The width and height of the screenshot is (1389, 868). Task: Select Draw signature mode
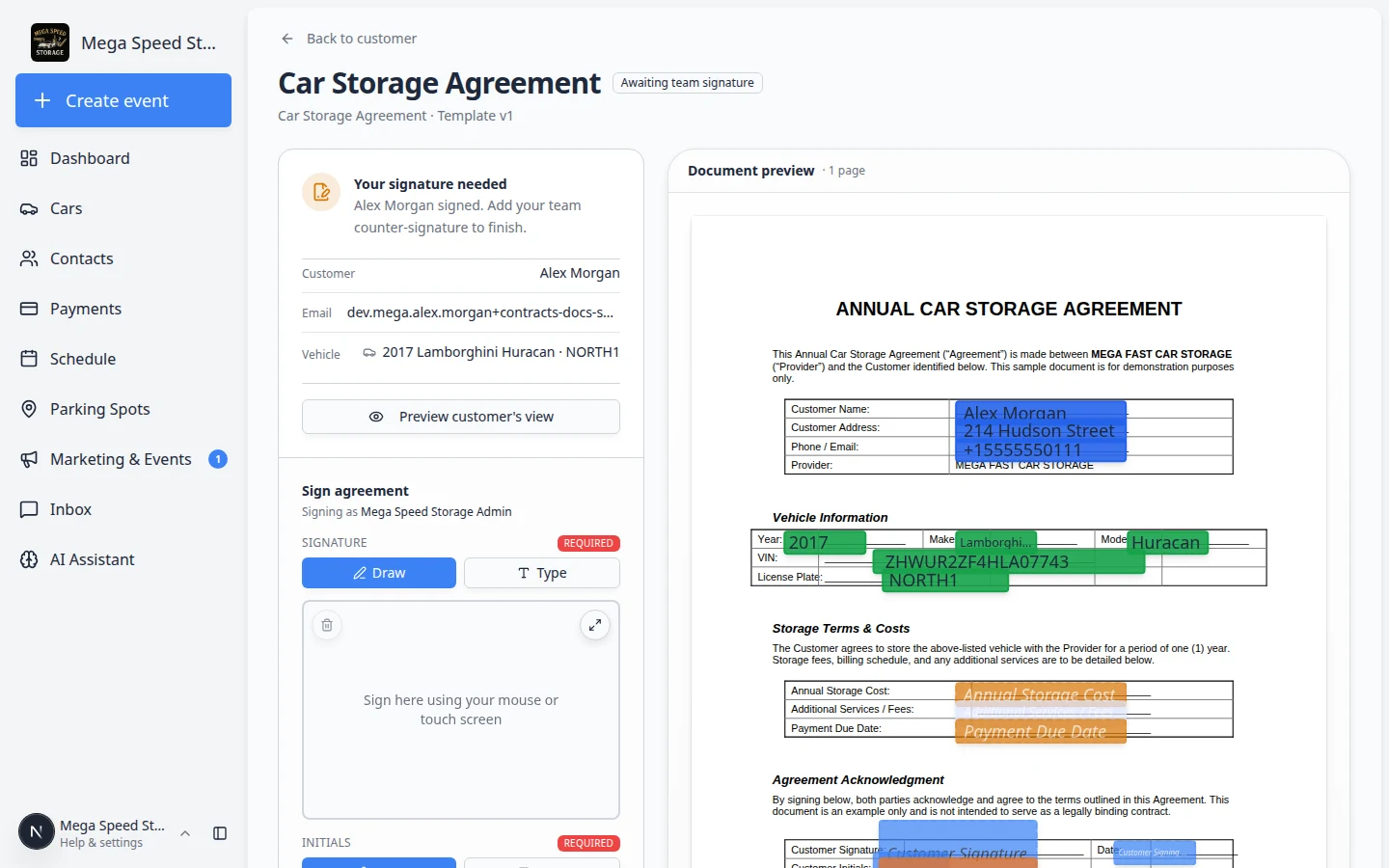(379, 573)
